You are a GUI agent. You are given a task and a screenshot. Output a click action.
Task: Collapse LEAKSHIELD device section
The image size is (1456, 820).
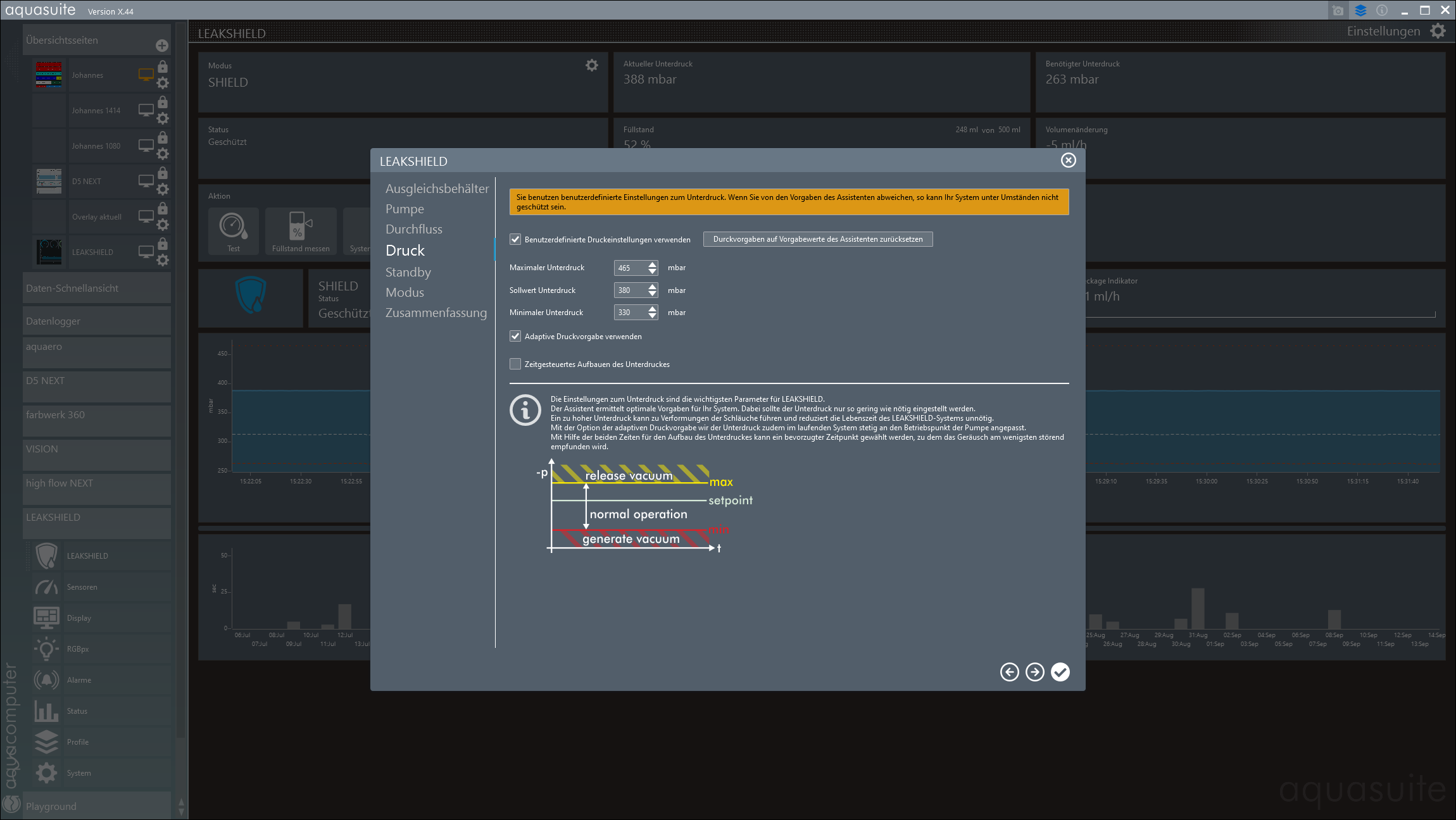tap(97, 523)
